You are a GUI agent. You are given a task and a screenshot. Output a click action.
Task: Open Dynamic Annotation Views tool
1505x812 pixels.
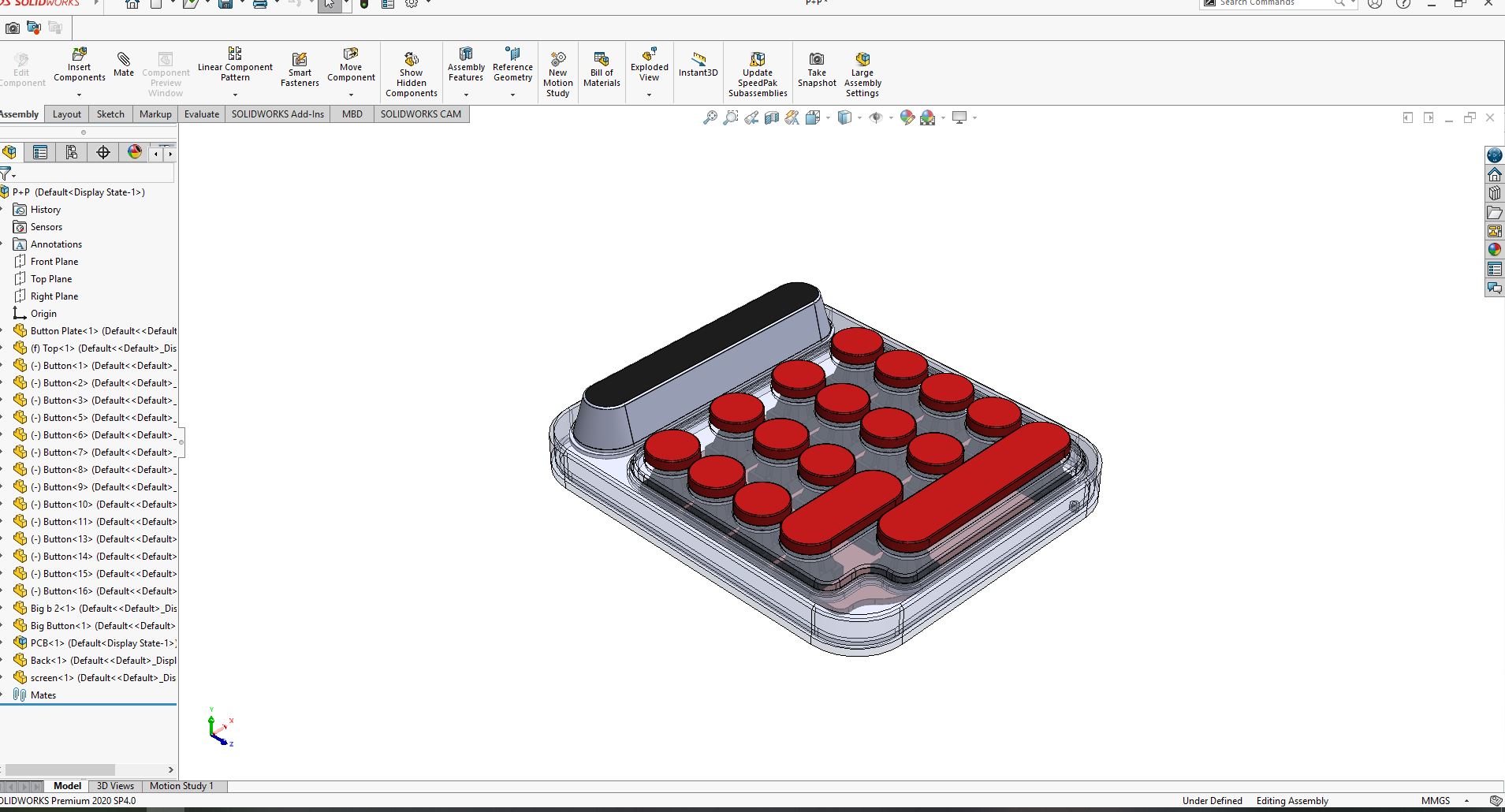click(x=792, y=117)
